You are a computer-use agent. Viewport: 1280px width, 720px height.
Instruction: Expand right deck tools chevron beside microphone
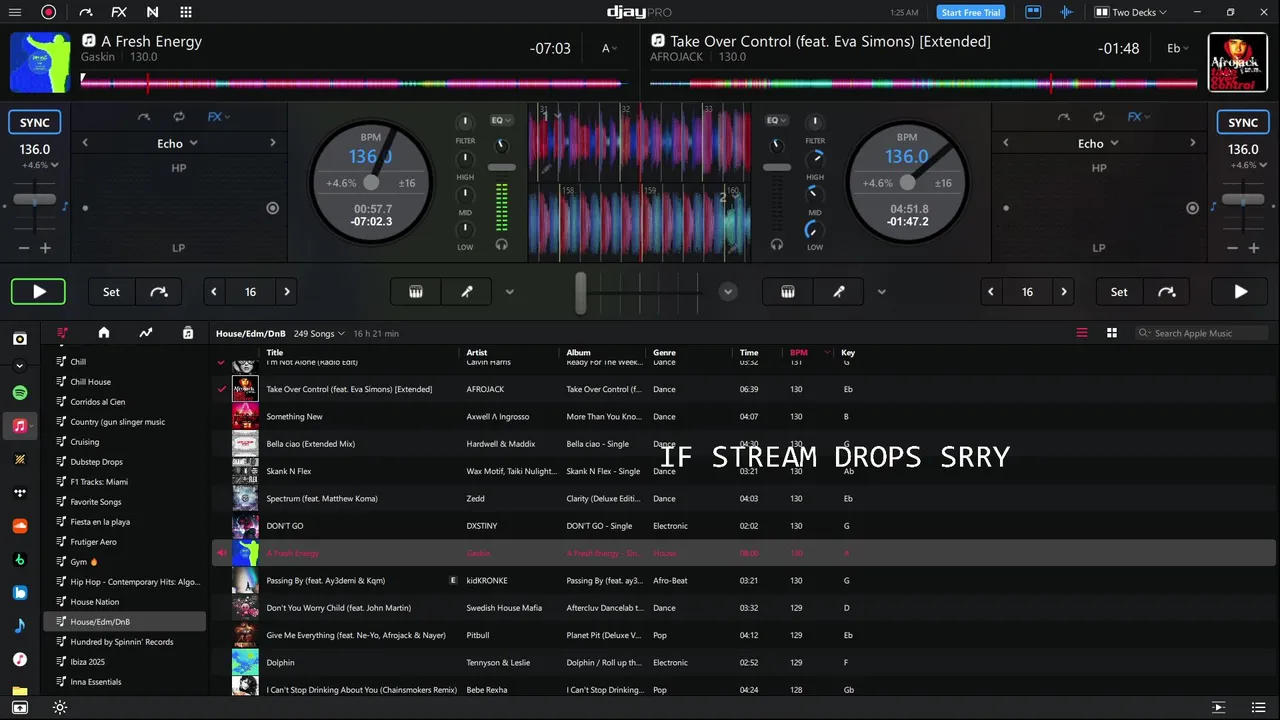(x=881, y=292)
